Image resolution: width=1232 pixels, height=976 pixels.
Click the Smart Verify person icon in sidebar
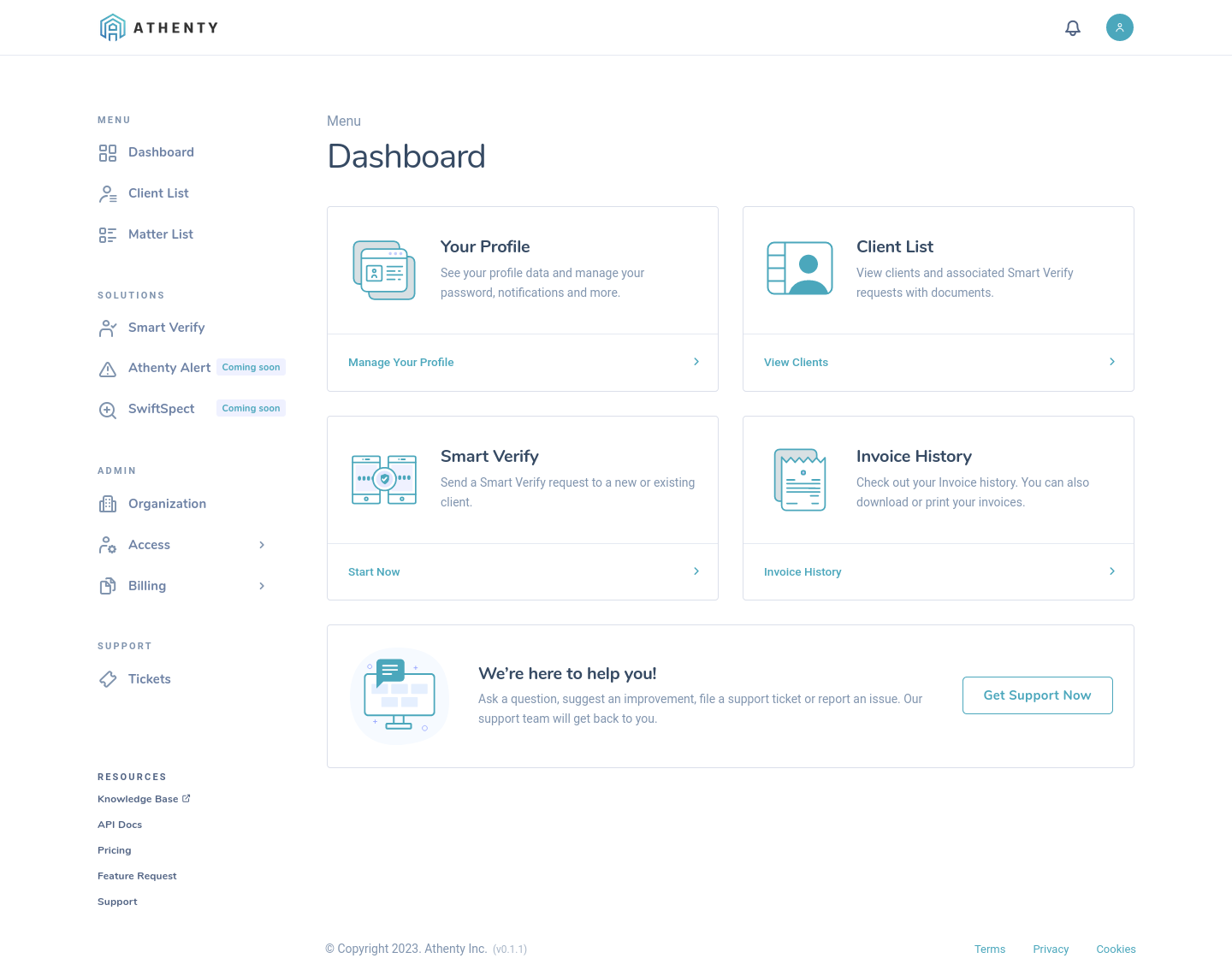click(x=108, y=327)
